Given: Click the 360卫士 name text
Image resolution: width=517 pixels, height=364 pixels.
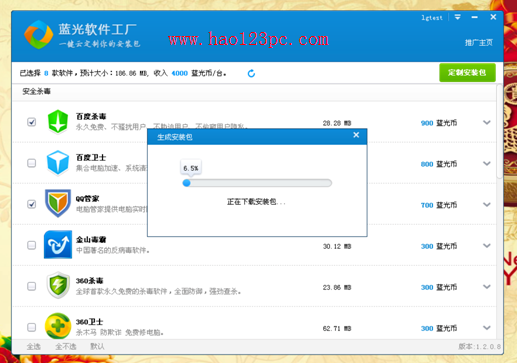Looking at the screenshot, I should 89,322.
